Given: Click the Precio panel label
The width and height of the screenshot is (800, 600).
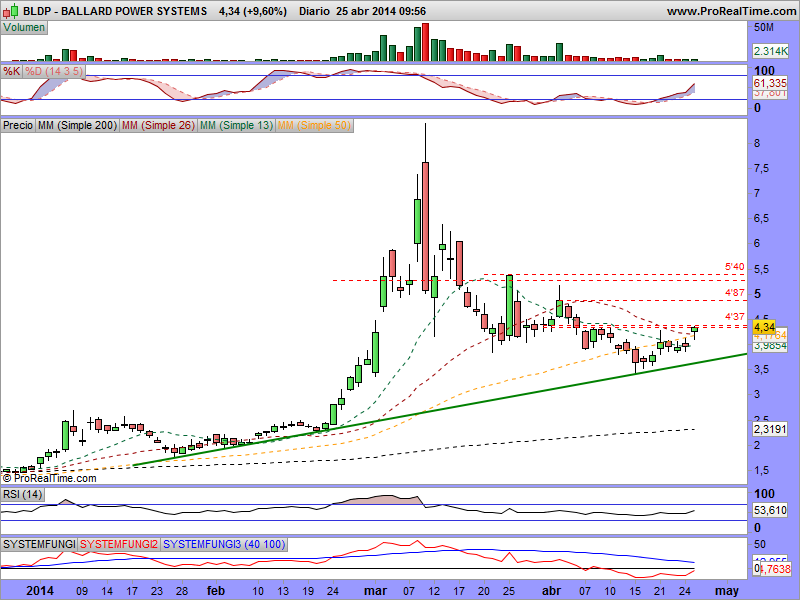Looking at the screenshot, I should point(18,125).
